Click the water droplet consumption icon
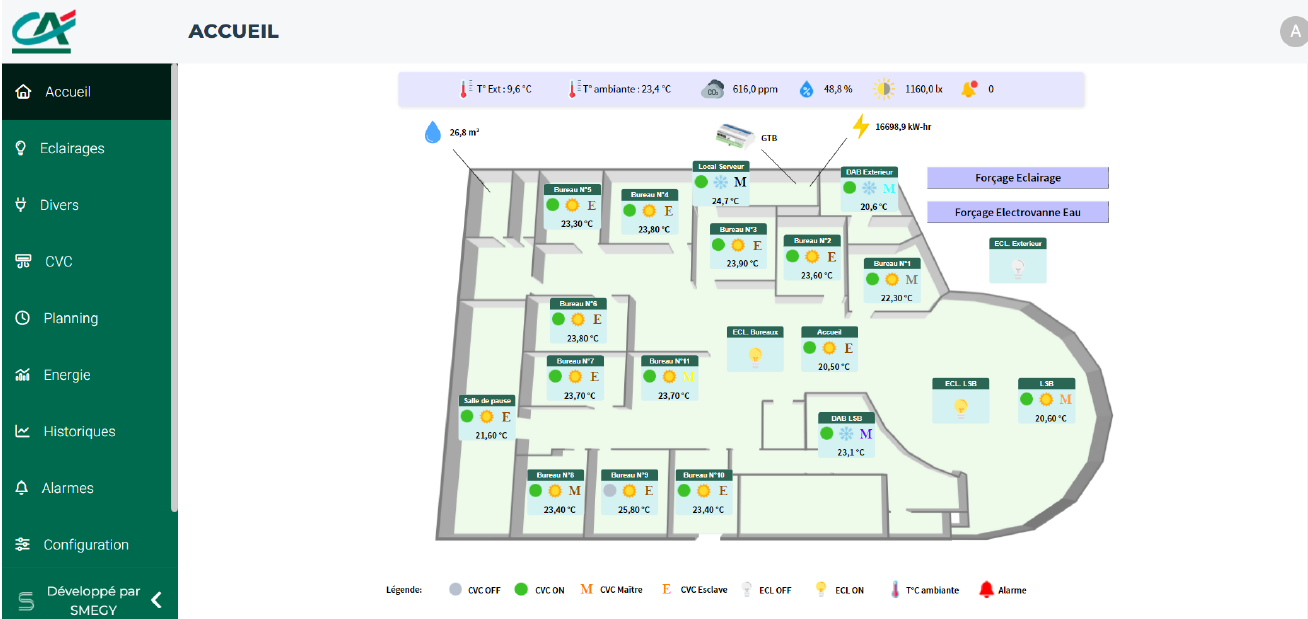Screen dimensions: 1308x619 click(433, 132)
